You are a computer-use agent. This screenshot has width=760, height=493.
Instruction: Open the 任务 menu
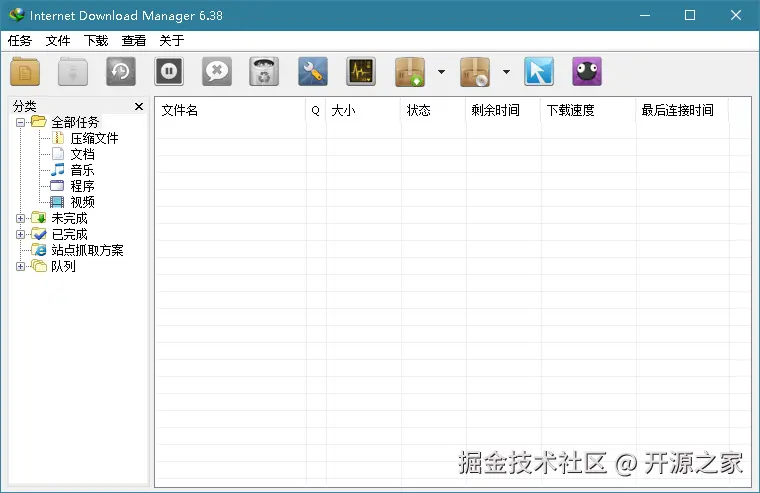(x=19, y=41)
